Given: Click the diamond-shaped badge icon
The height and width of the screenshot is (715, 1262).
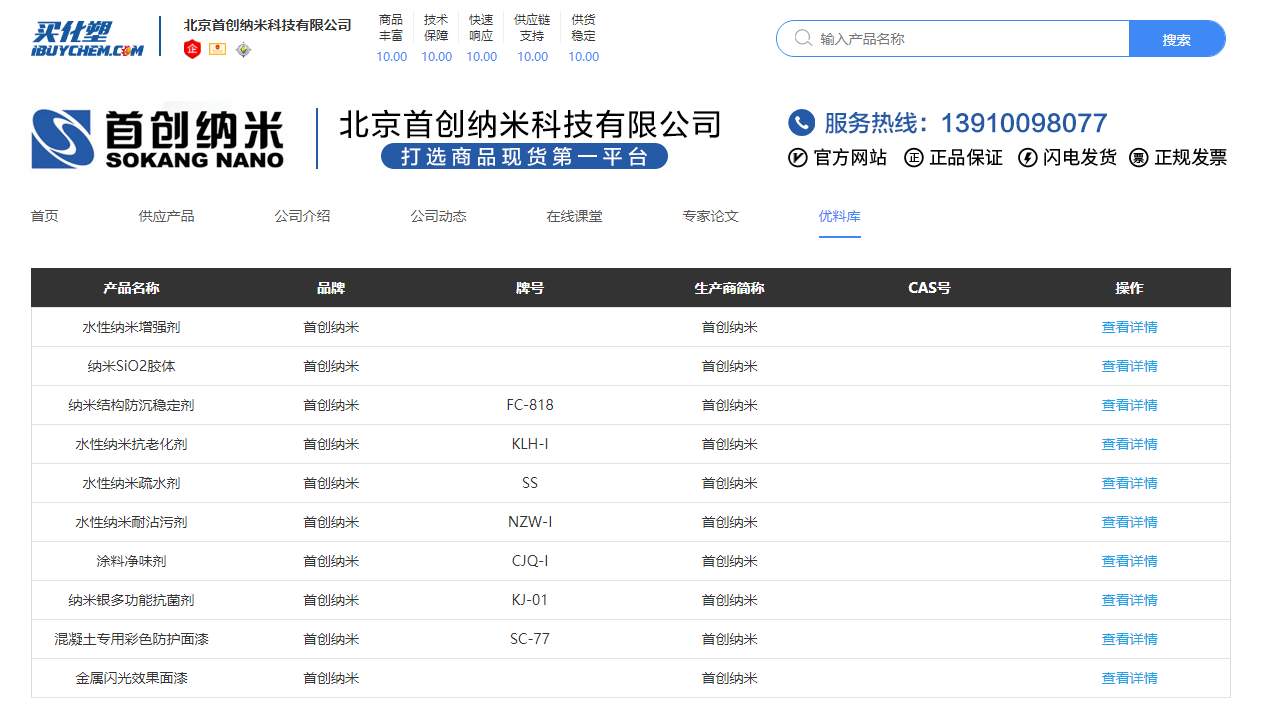Looking at the screenshot, I should pos(243,49).
